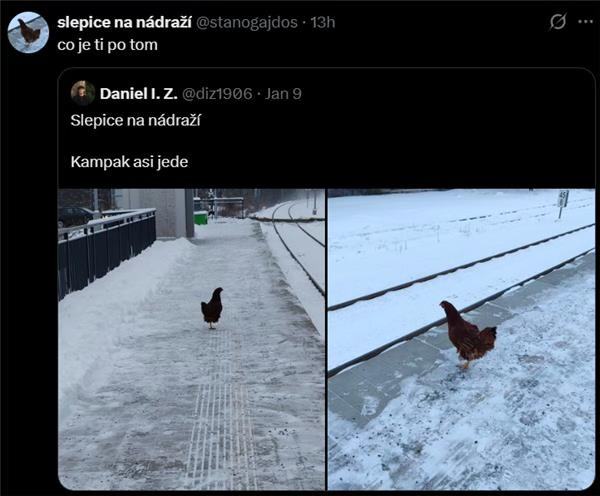The image size is (600, 496).
Task: Click the Daniel I. Z. display name
Action: 139,94
